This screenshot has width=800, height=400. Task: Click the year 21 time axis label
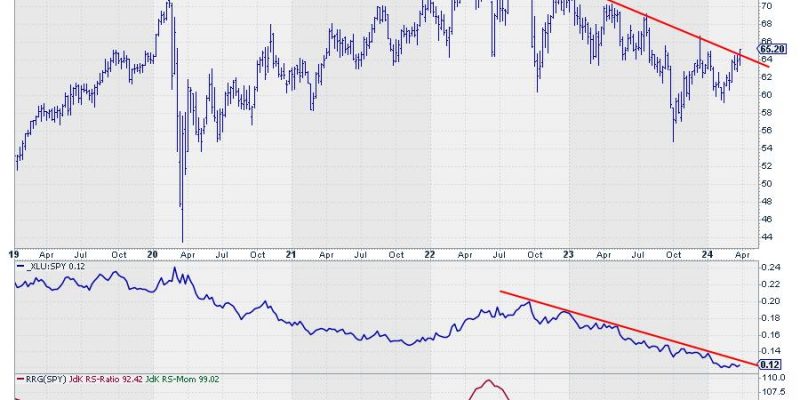tap(291, 254)
